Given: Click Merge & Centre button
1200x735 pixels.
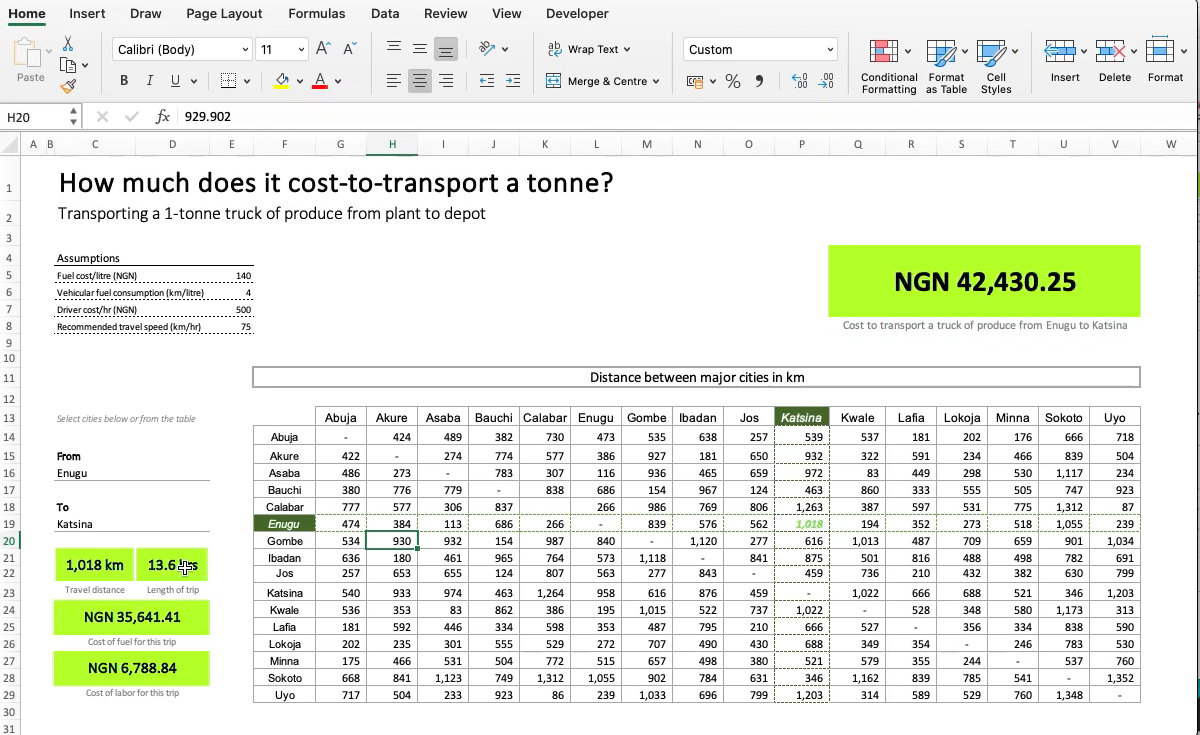Looking at the screenshot, I should 603,81.
